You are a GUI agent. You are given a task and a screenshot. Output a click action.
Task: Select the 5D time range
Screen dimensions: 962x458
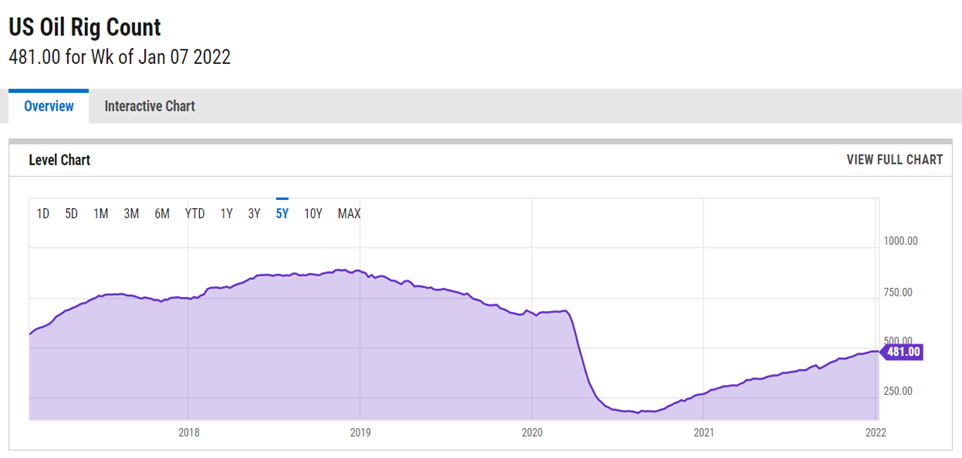[x=71, y=214]
